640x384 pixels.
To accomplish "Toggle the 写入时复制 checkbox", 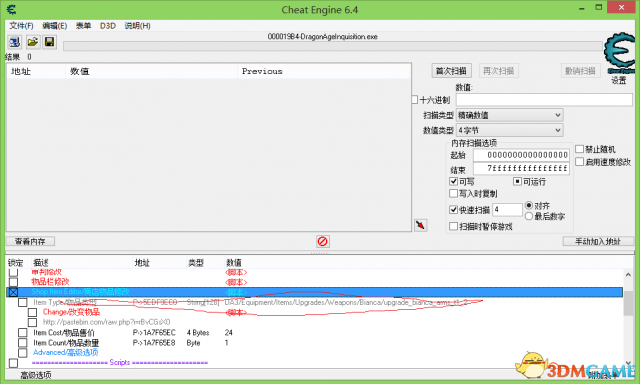I will (453, 193).
